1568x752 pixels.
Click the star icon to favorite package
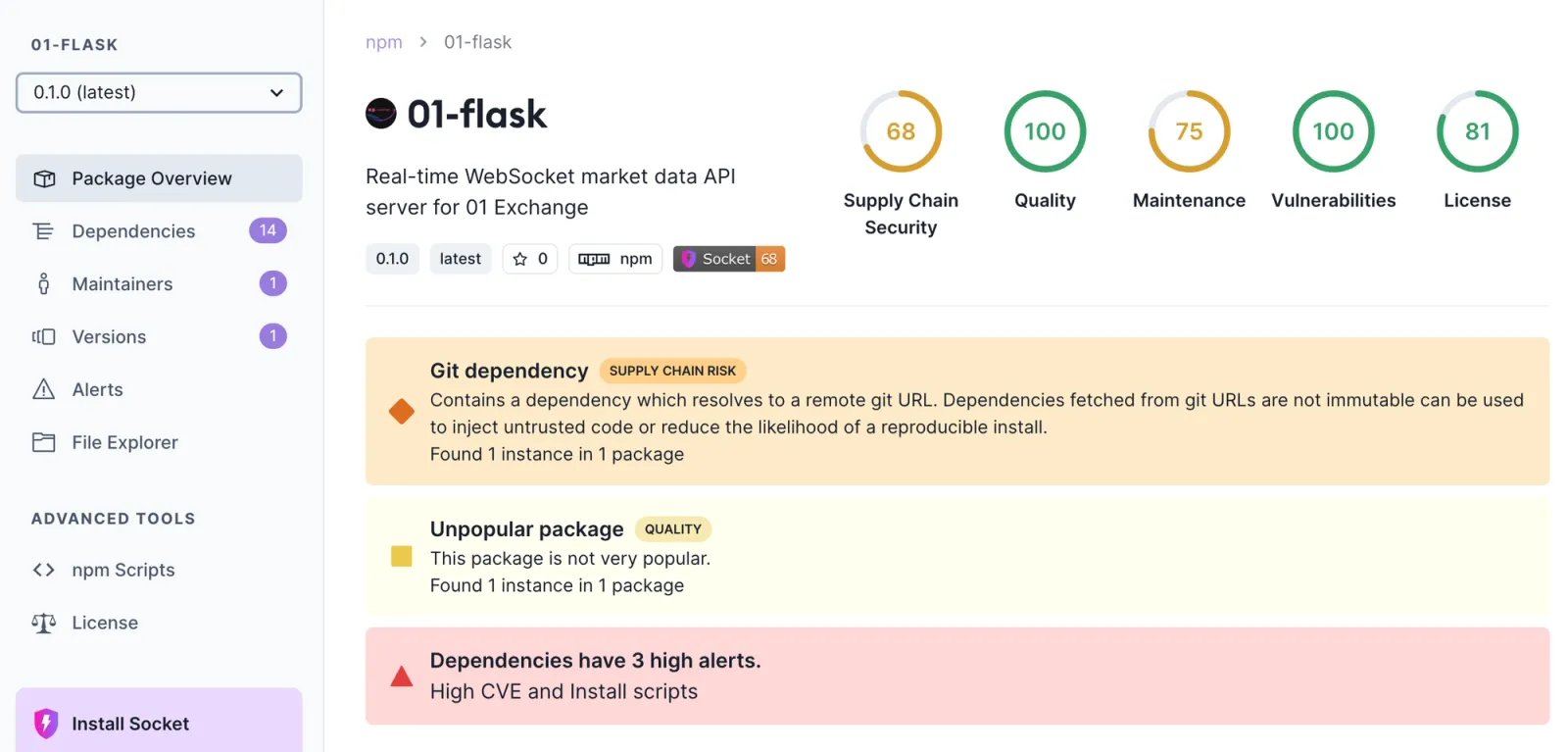tap(520, 259)
